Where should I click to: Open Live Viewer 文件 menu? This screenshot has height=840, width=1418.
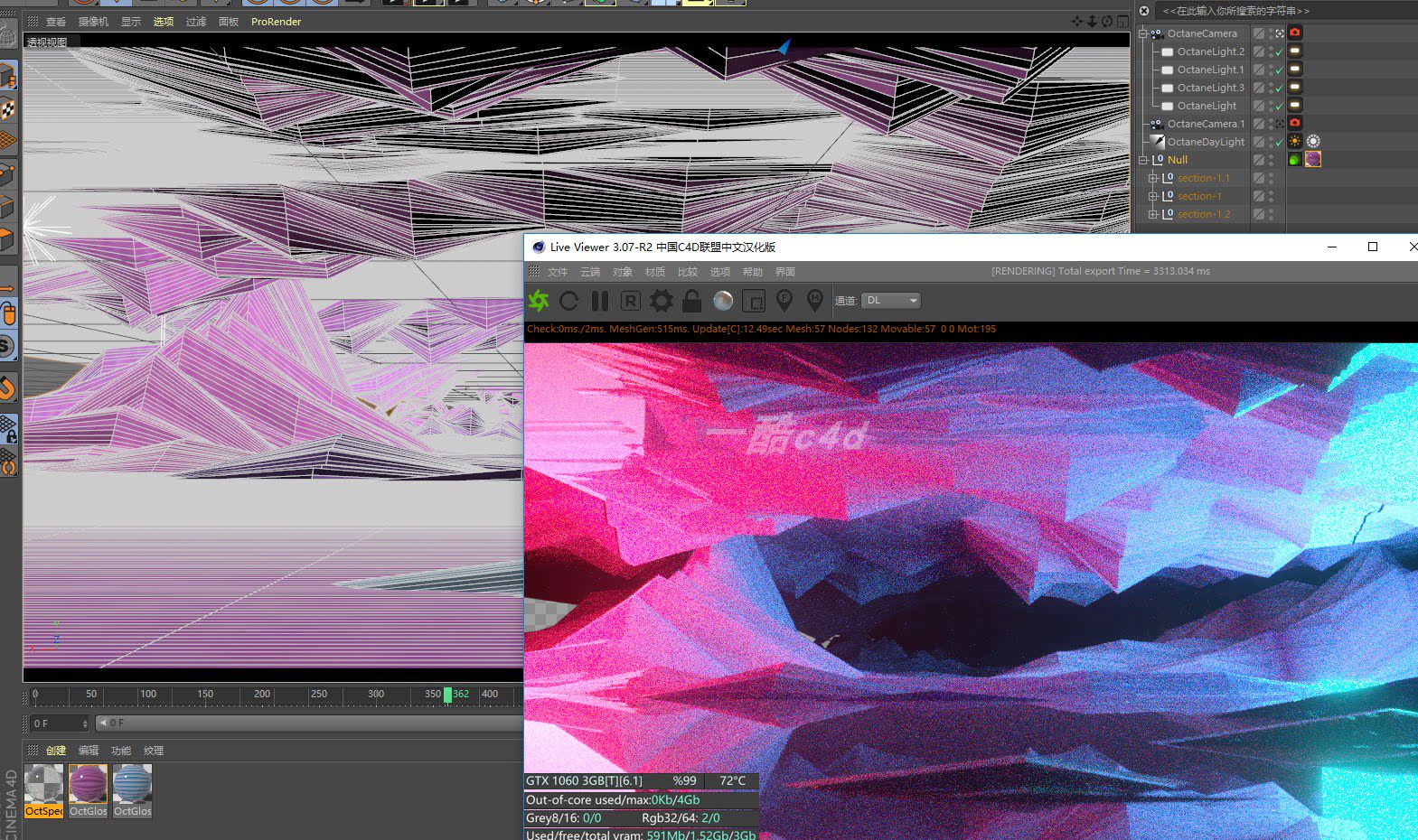click(x=558, y=272)
